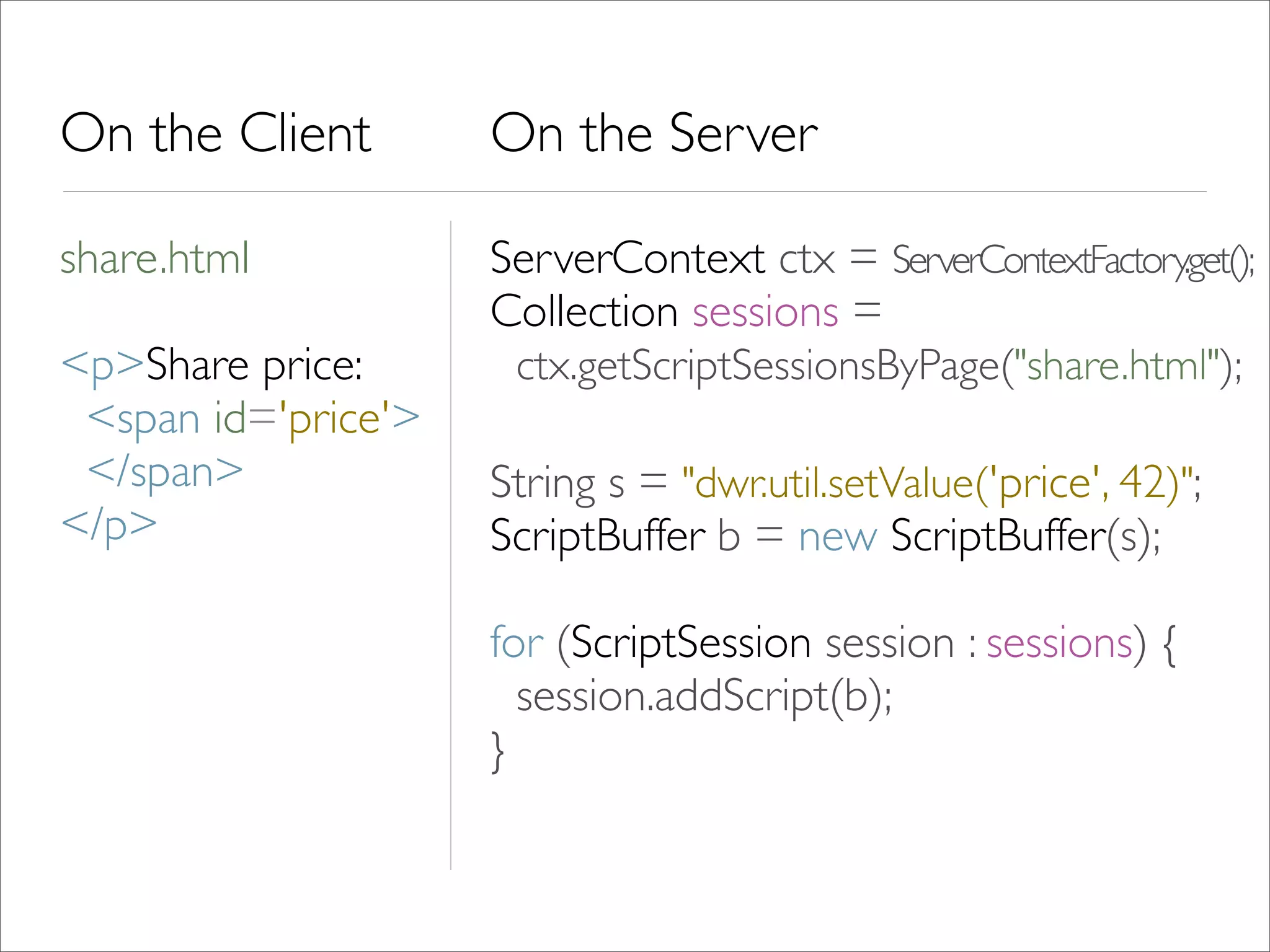The image size is (1270, 952).
Task: Click the 'On the Client' heading
Action: click(x=216, y=133)
